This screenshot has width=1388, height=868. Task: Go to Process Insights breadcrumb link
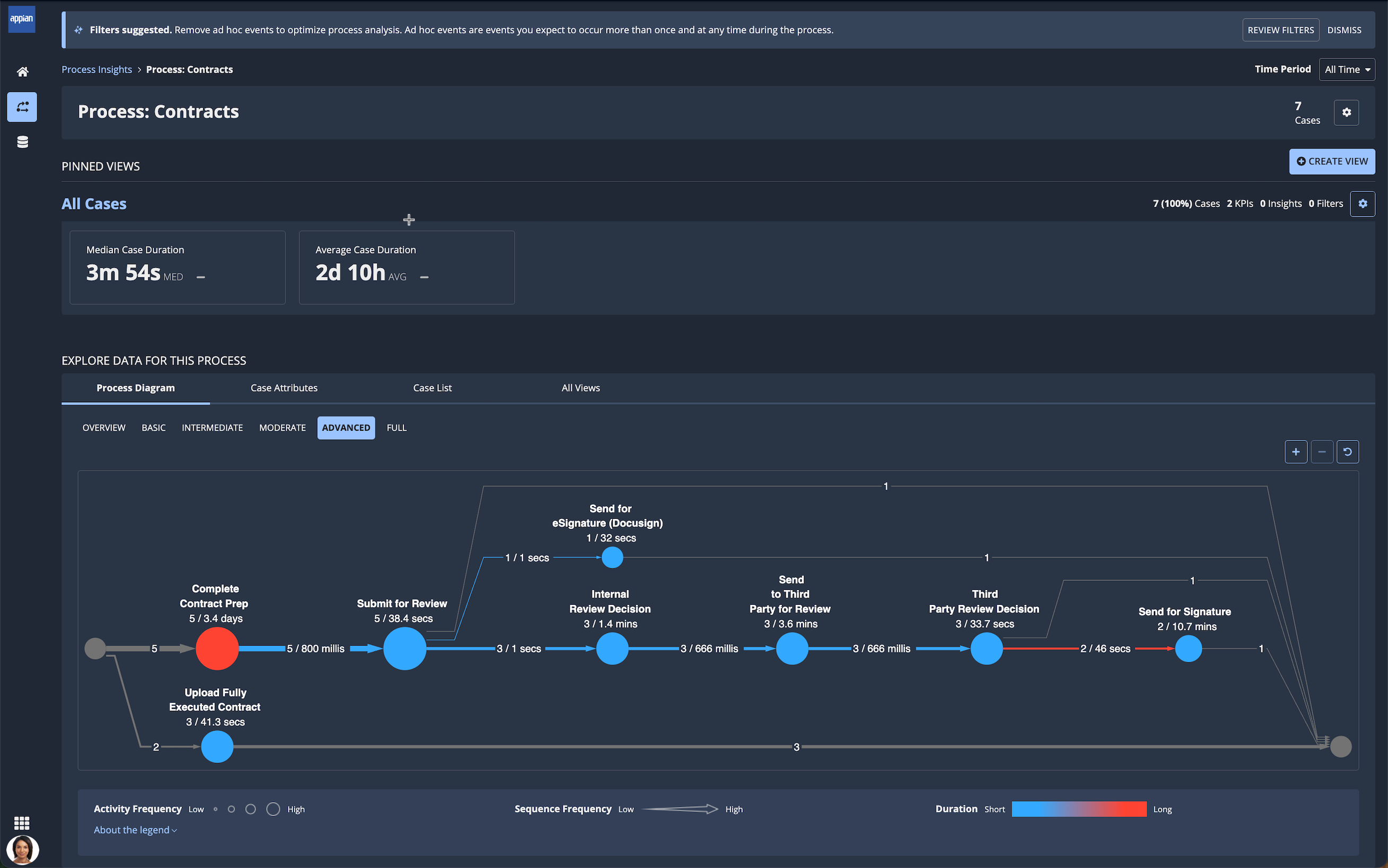[x=97, y=70]
